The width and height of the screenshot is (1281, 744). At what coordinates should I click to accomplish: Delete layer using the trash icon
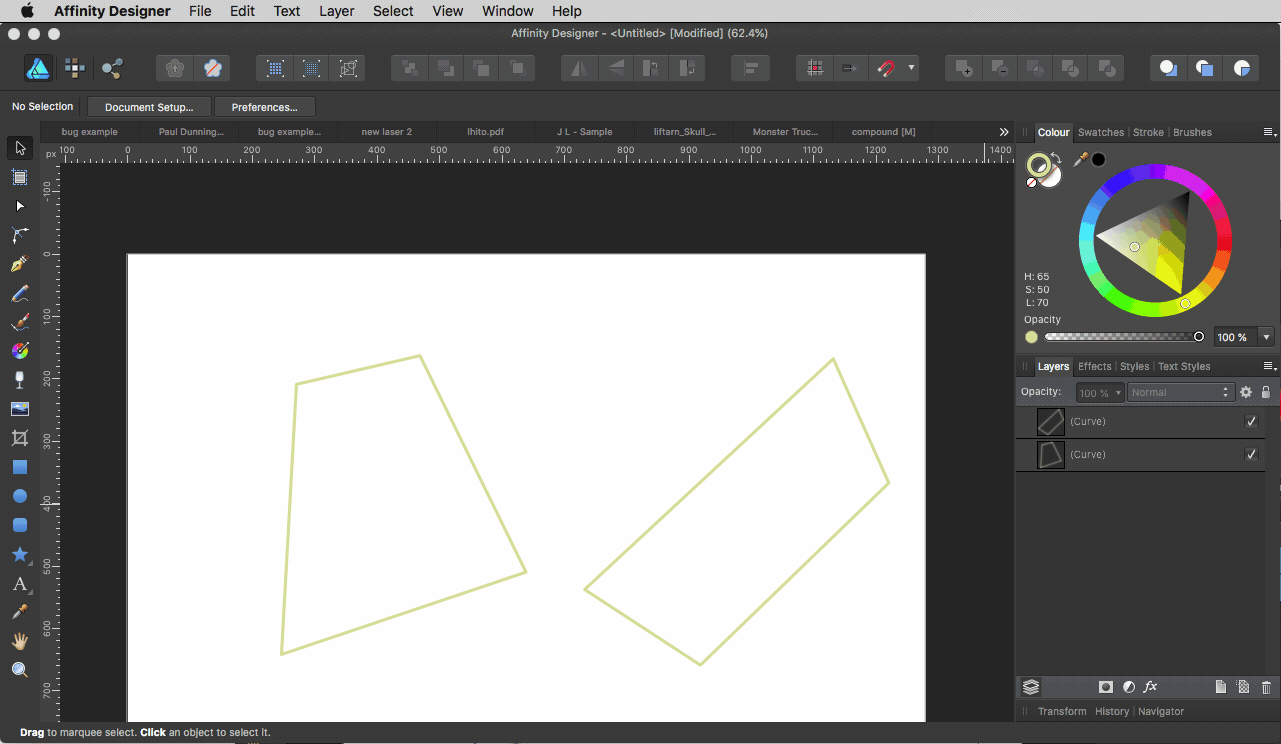(x=1266, y=687)
